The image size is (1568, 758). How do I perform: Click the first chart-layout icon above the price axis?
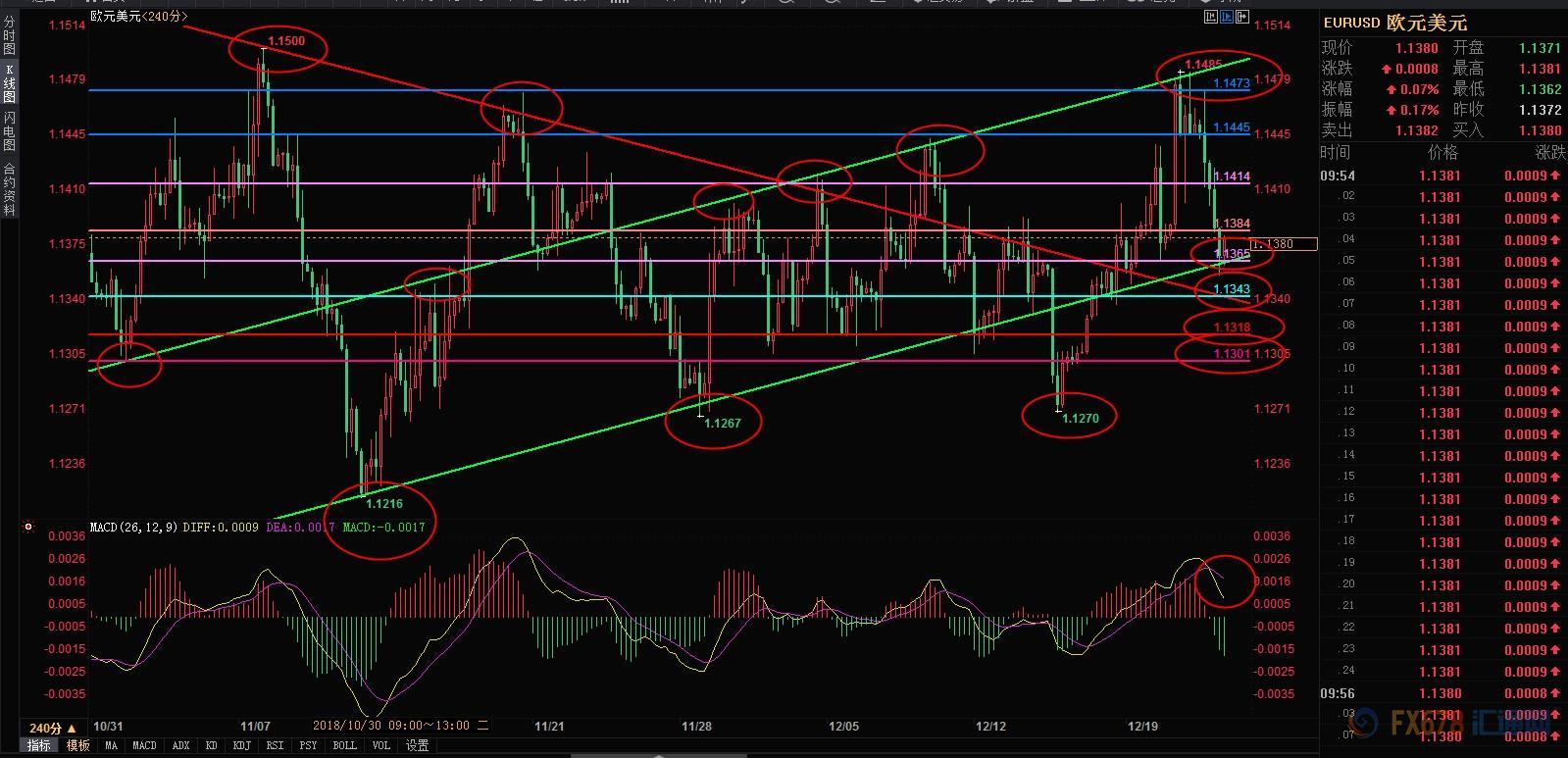pos(1211,16)
